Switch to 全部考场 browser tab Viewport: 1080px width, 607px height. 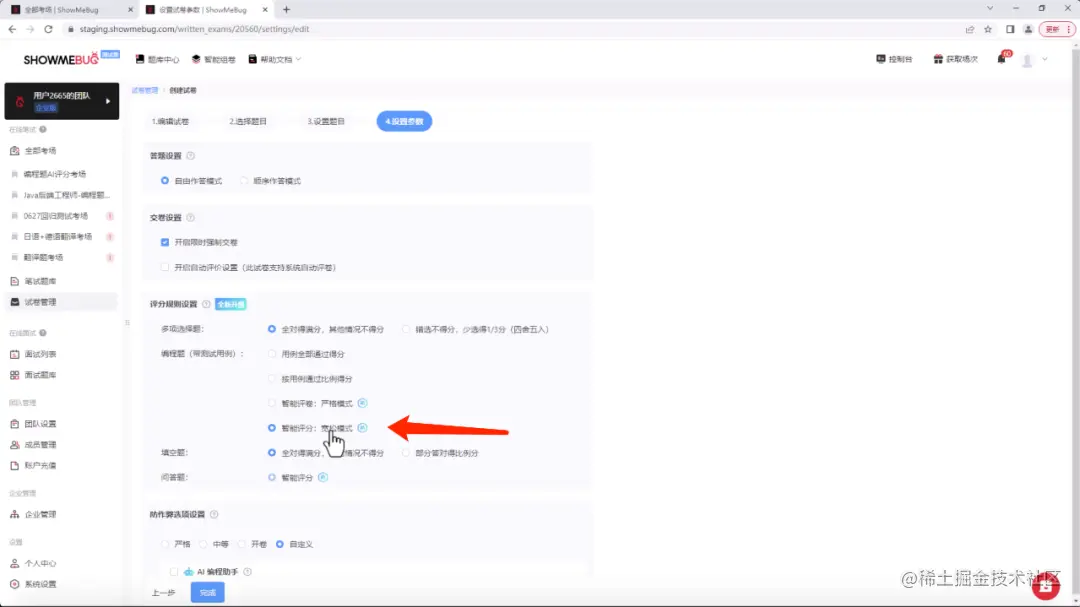click(70, 10)
